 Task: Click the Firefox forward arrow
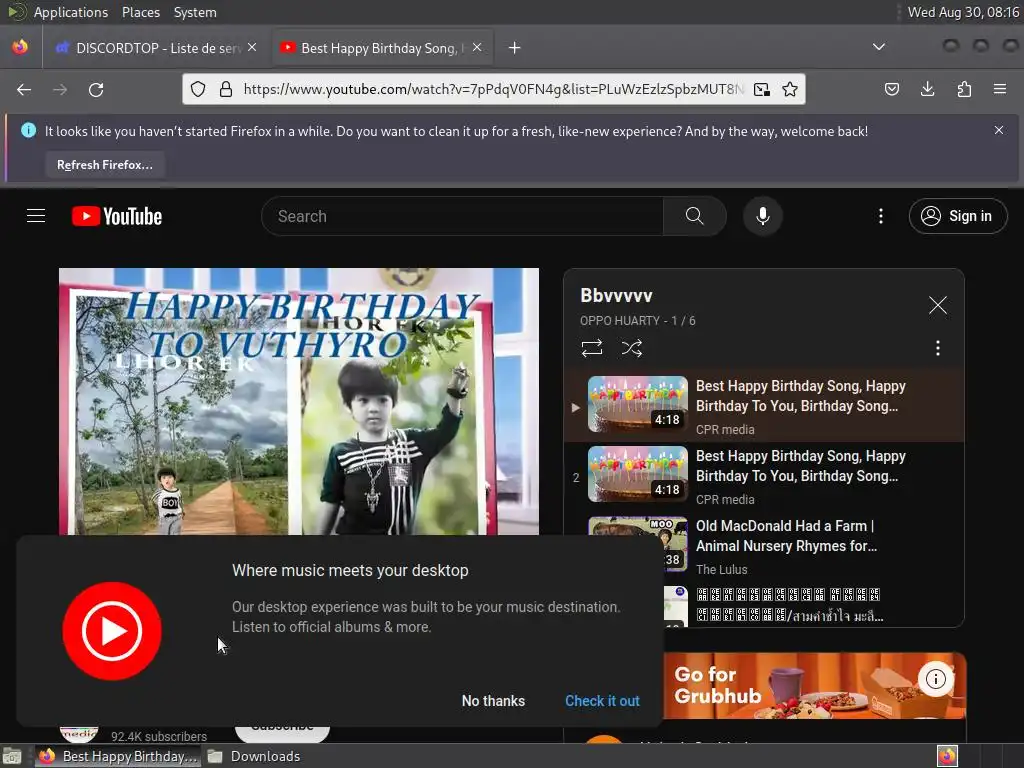click(60, 89)
